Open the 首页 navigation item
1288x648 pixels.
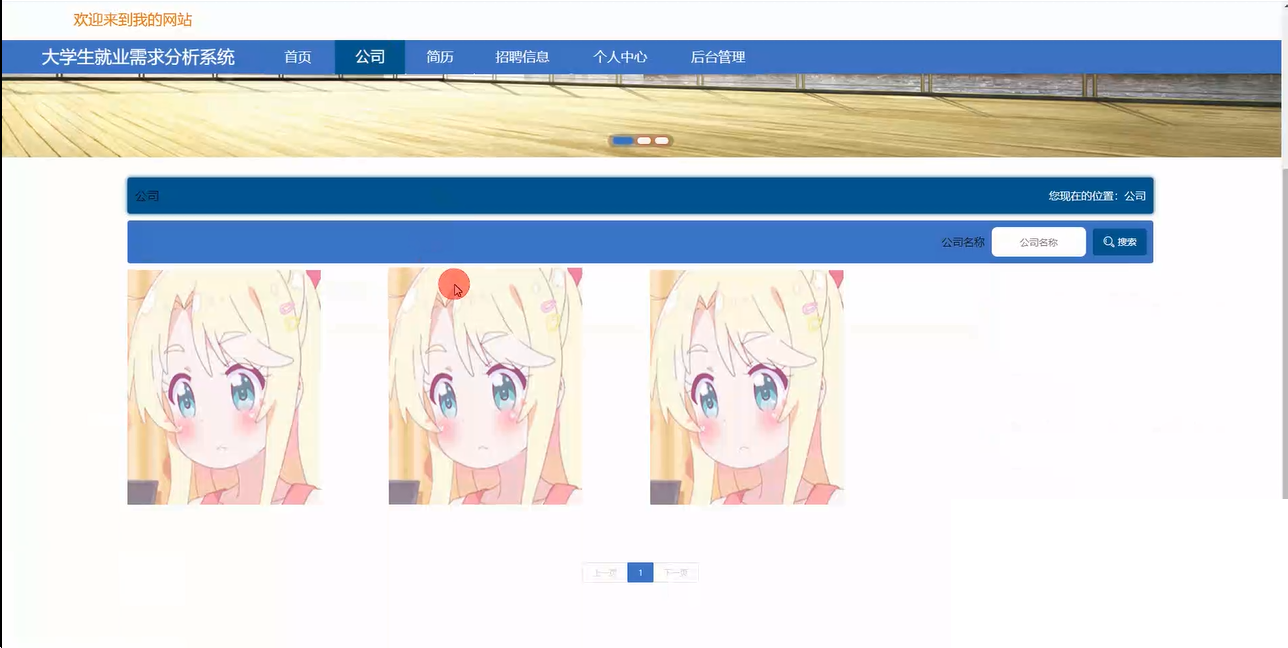[297, 57]
